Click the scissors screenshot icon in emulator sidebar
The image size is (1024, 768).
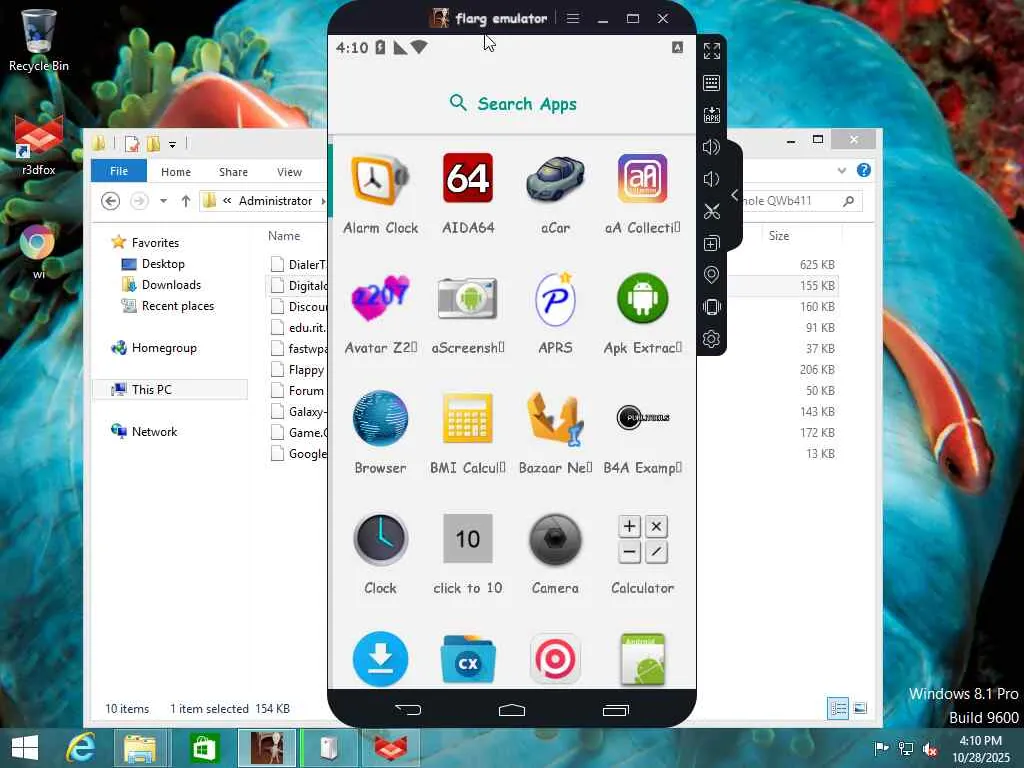coord(712,211)
